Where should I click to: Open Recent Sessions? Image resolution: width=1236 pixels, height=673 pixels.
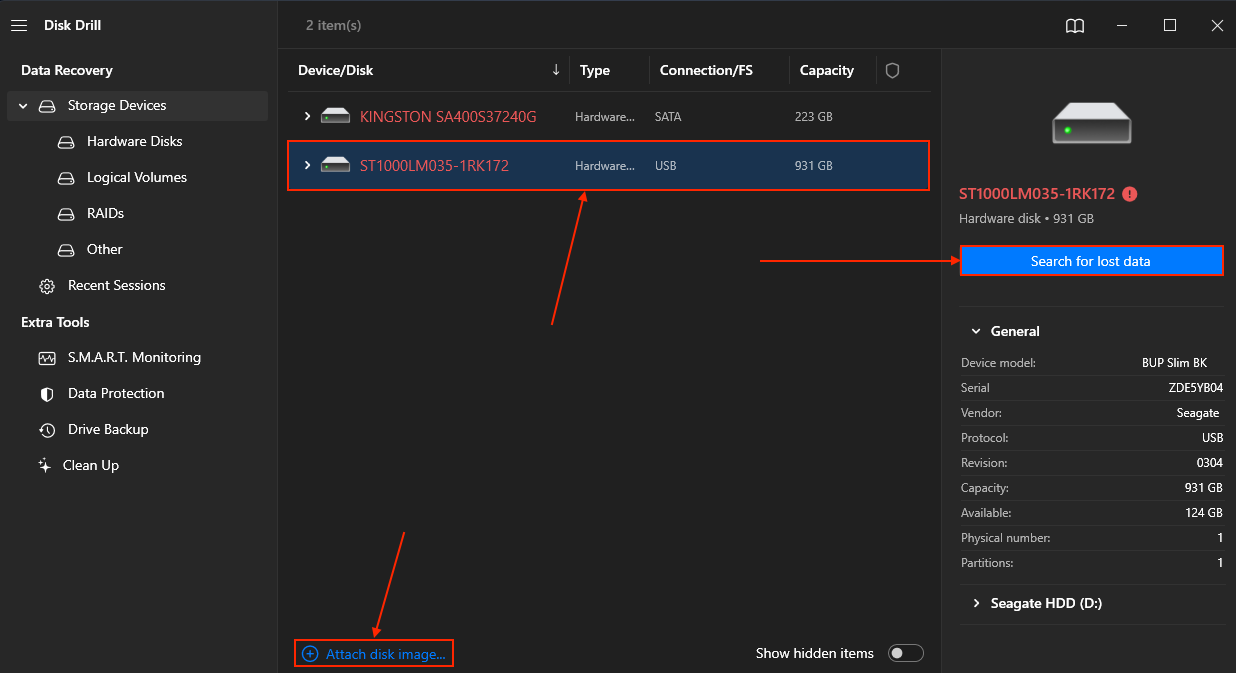[x=116, y=286]
